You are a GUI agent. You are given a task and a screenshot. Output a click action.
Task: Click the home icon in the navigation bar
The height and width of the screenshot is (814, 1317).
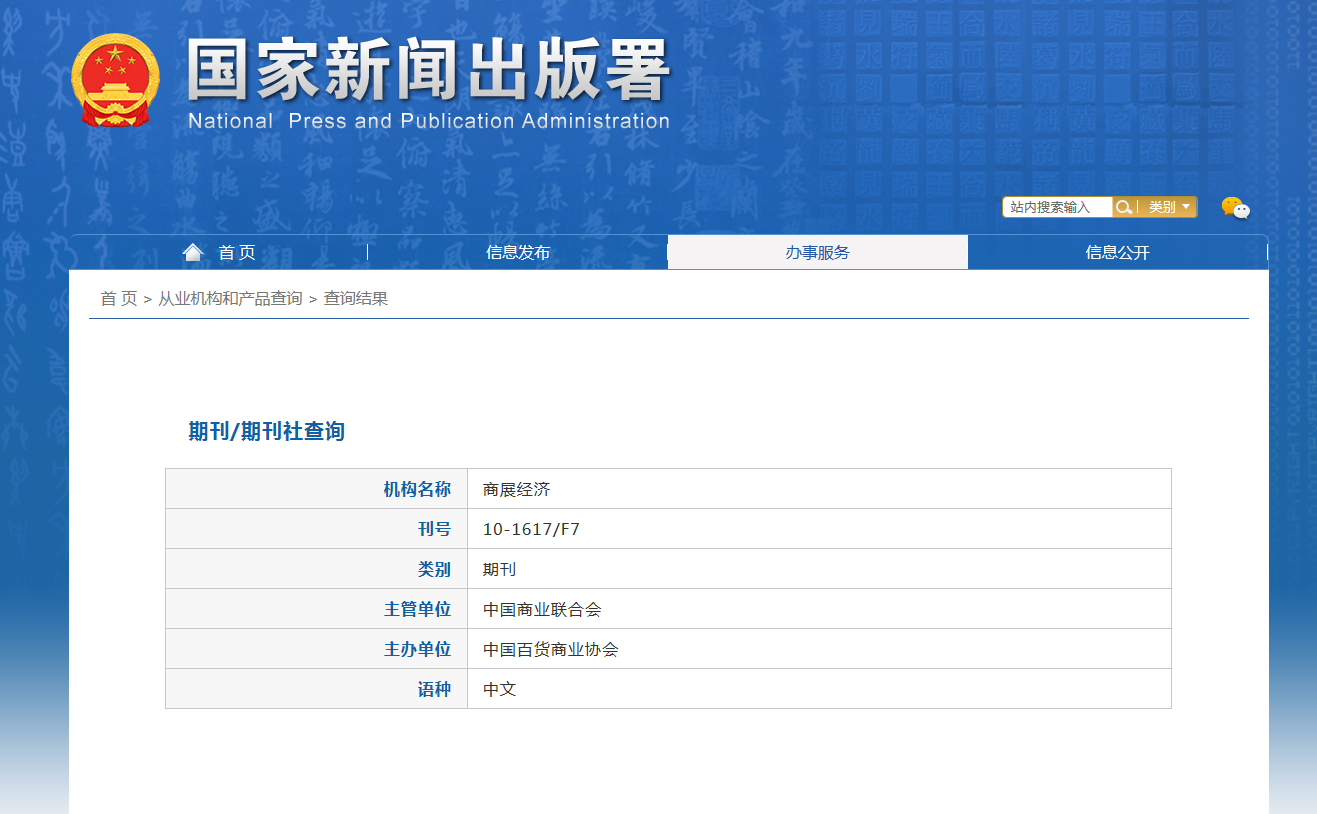(193, 250)
